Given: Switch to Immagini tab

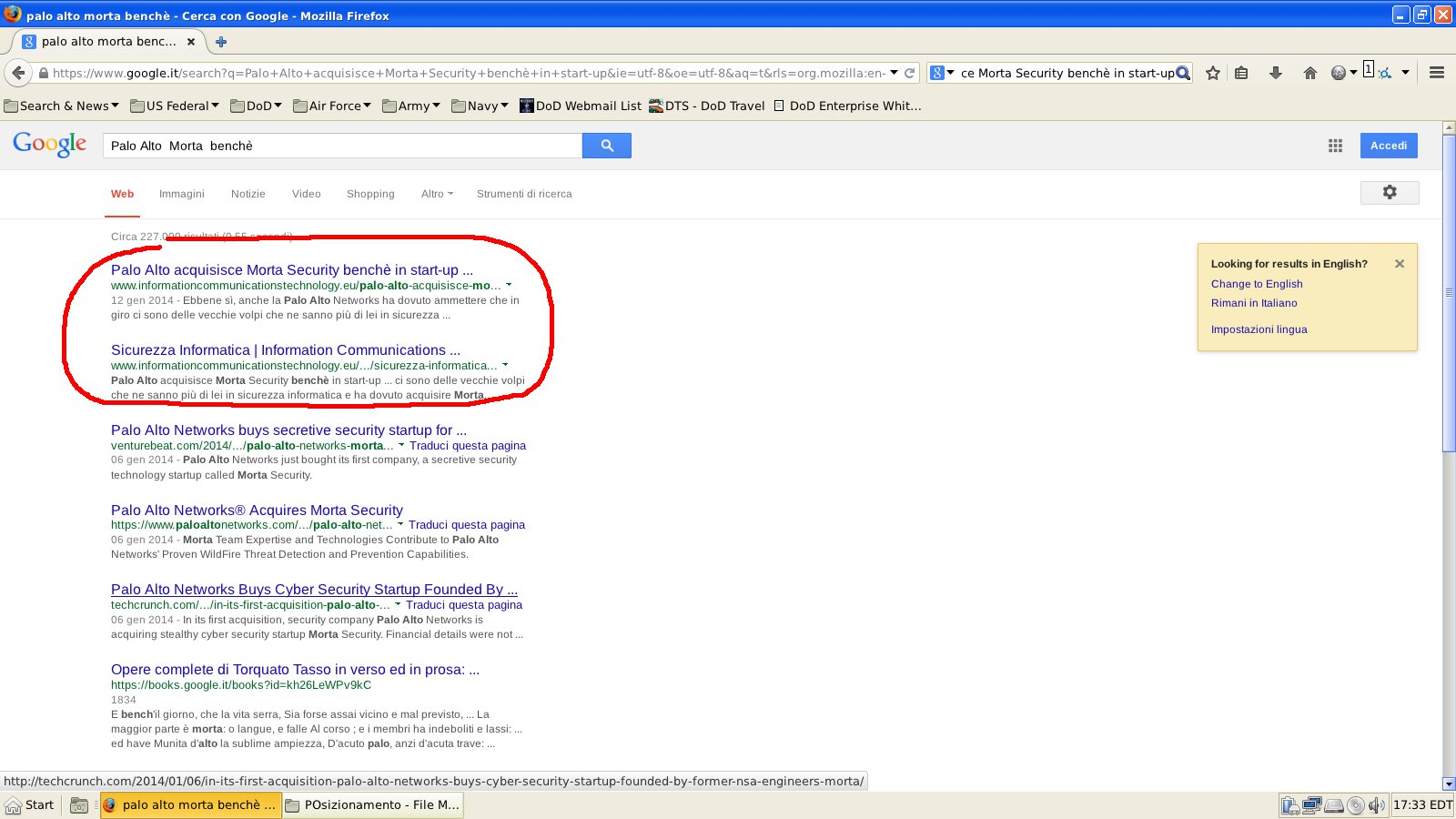Looking at the screenshot, I should coord(182,194).
